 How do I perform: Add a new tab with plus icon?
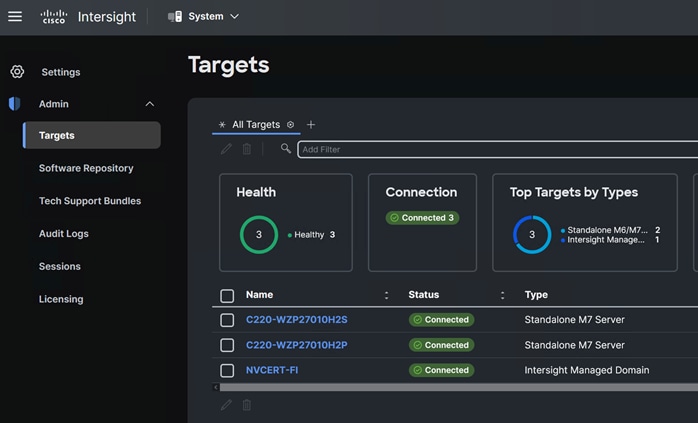311,125
